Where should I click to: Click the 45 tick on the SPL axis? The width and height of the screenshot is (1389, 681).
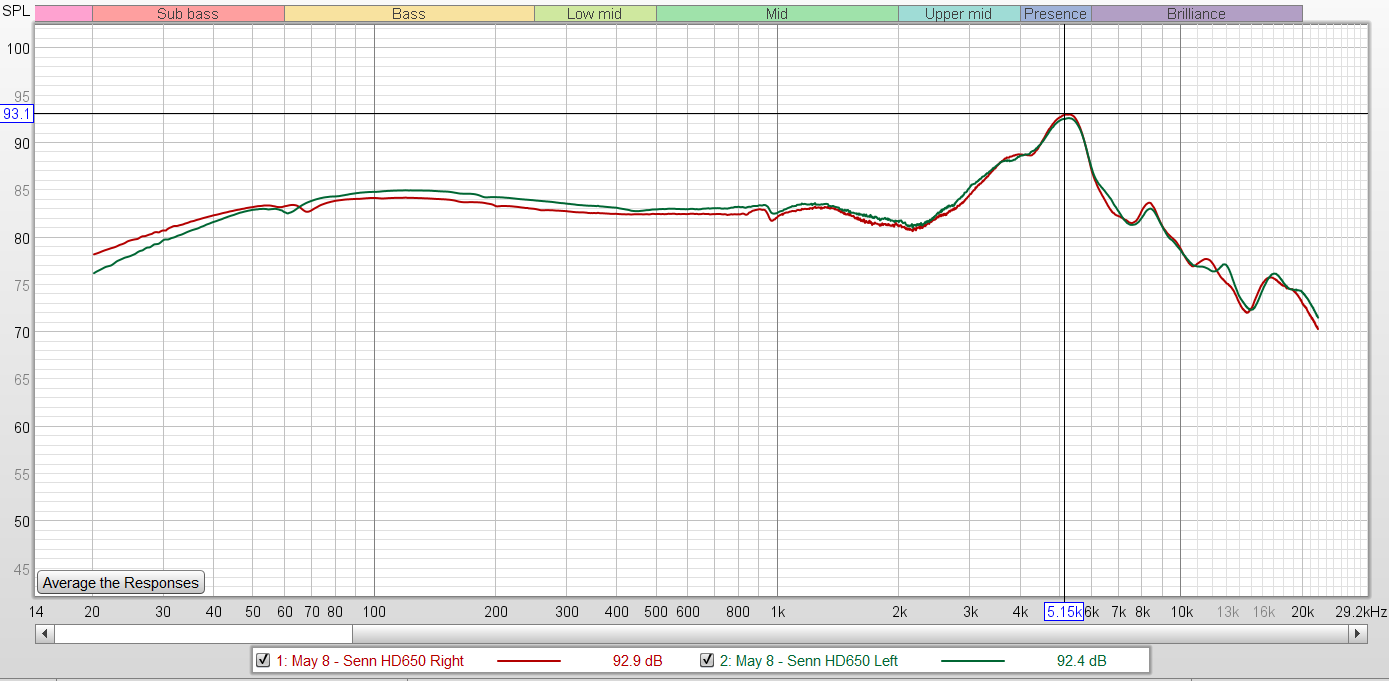[x=24, y=570]
